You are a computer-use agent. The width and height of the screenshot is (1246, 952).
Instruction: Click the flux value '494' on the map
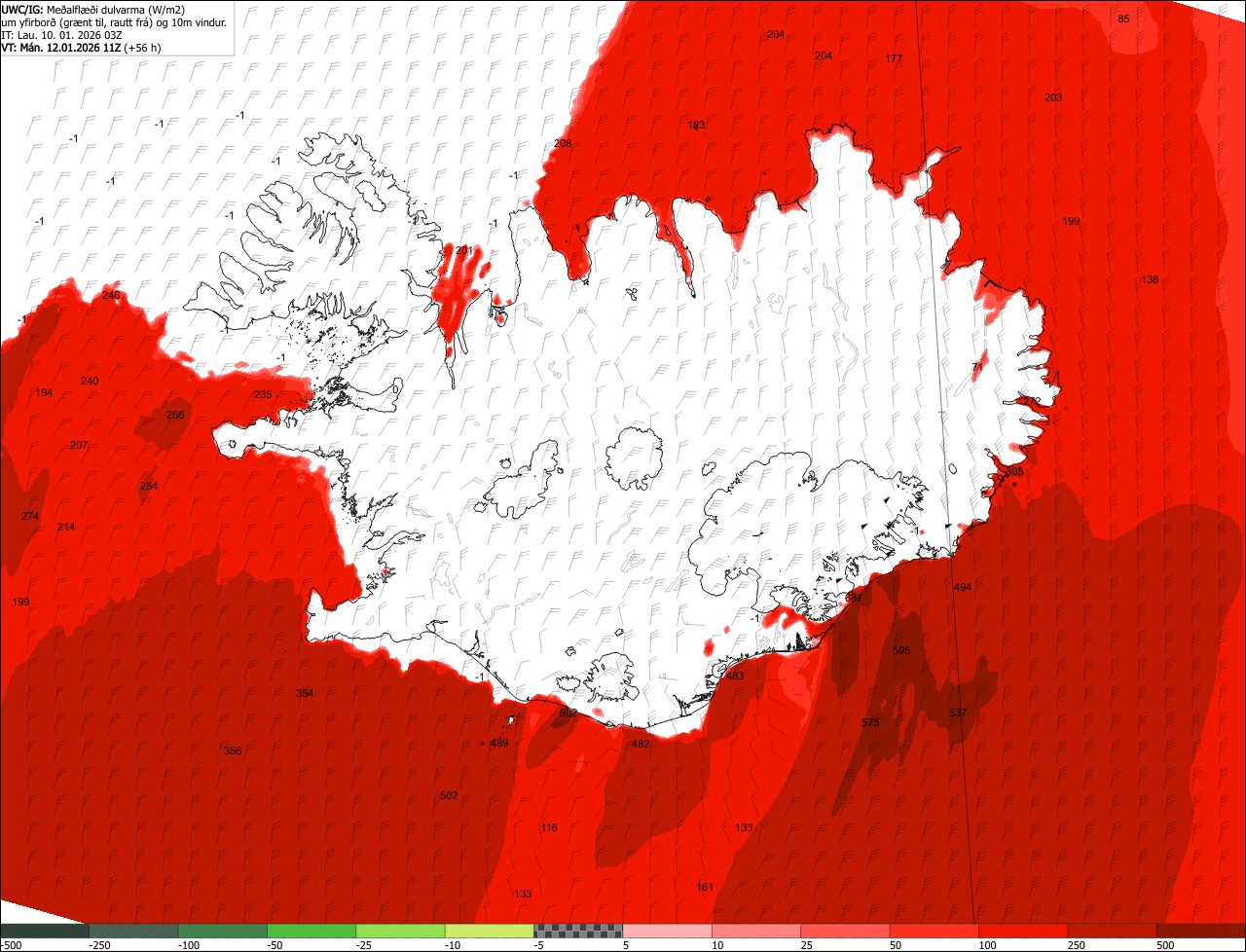[x=963, y=587]
